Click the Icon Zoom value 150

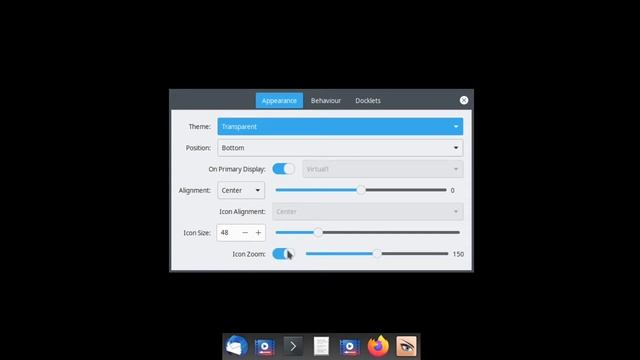[458, 254]
